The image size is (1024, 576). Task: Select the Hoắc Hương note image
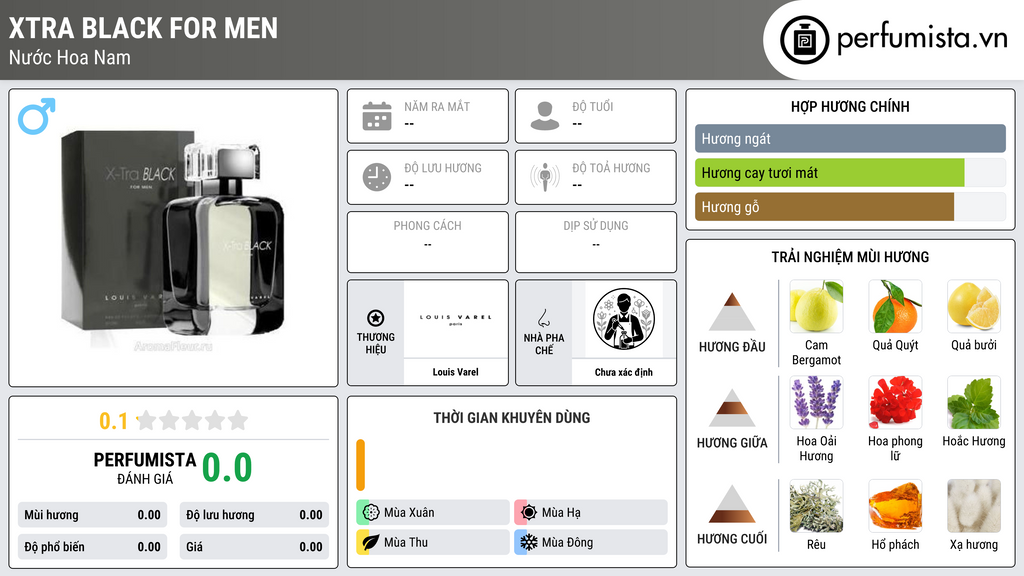(974, 403)
